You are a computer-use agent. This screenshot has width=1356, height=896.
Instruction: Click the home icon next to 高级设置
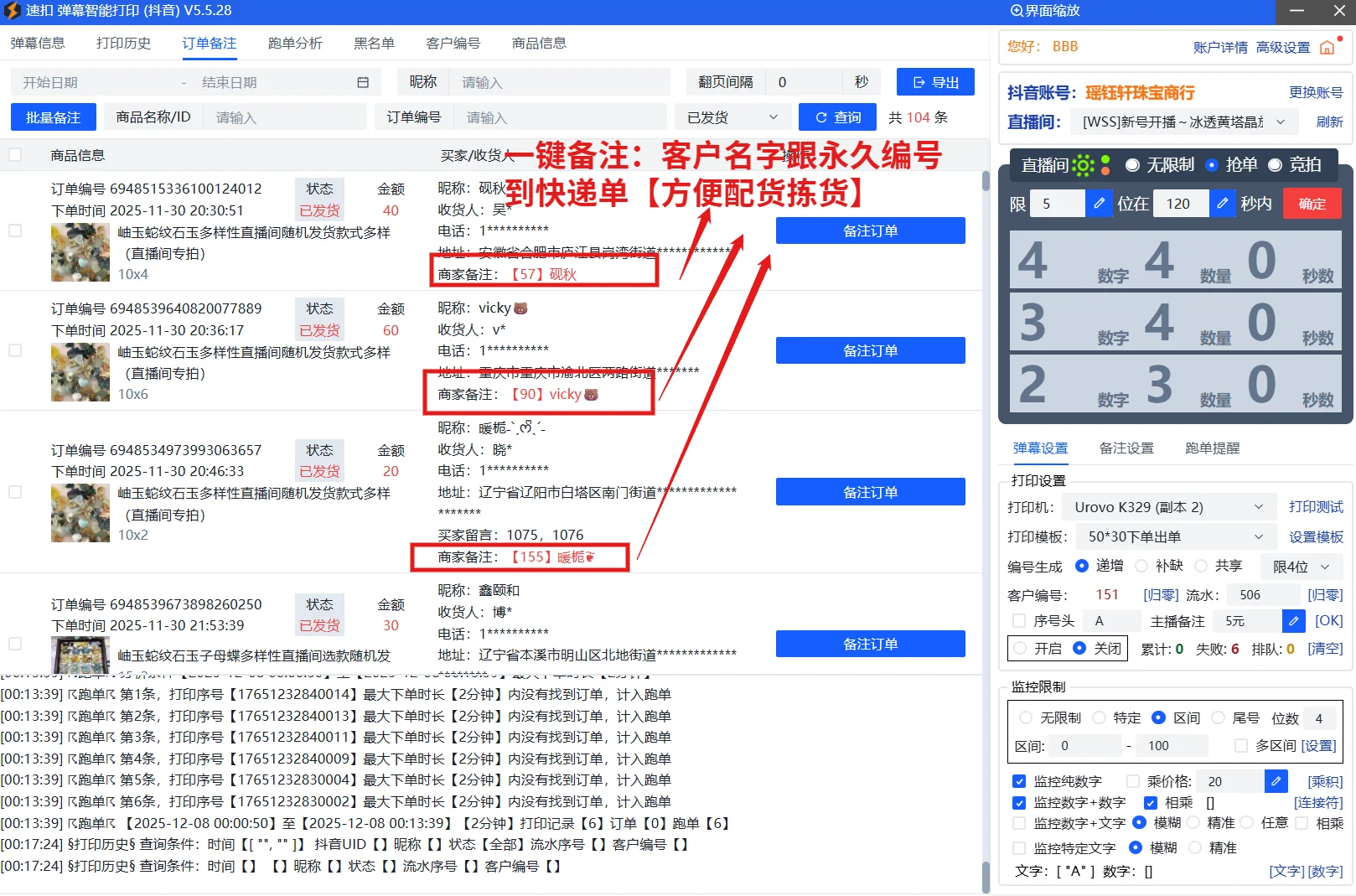[1328, 48]
